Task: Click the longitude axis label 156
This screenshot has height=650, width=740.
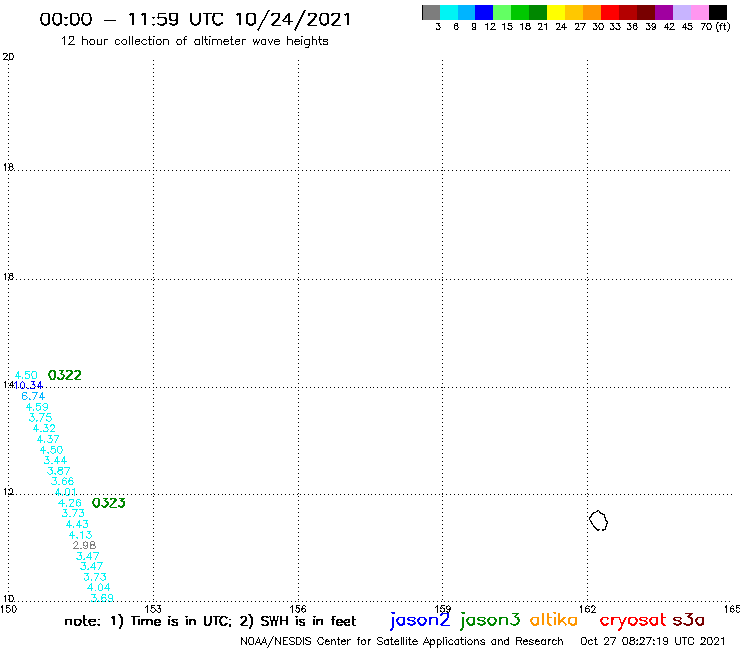Action: 298,609
